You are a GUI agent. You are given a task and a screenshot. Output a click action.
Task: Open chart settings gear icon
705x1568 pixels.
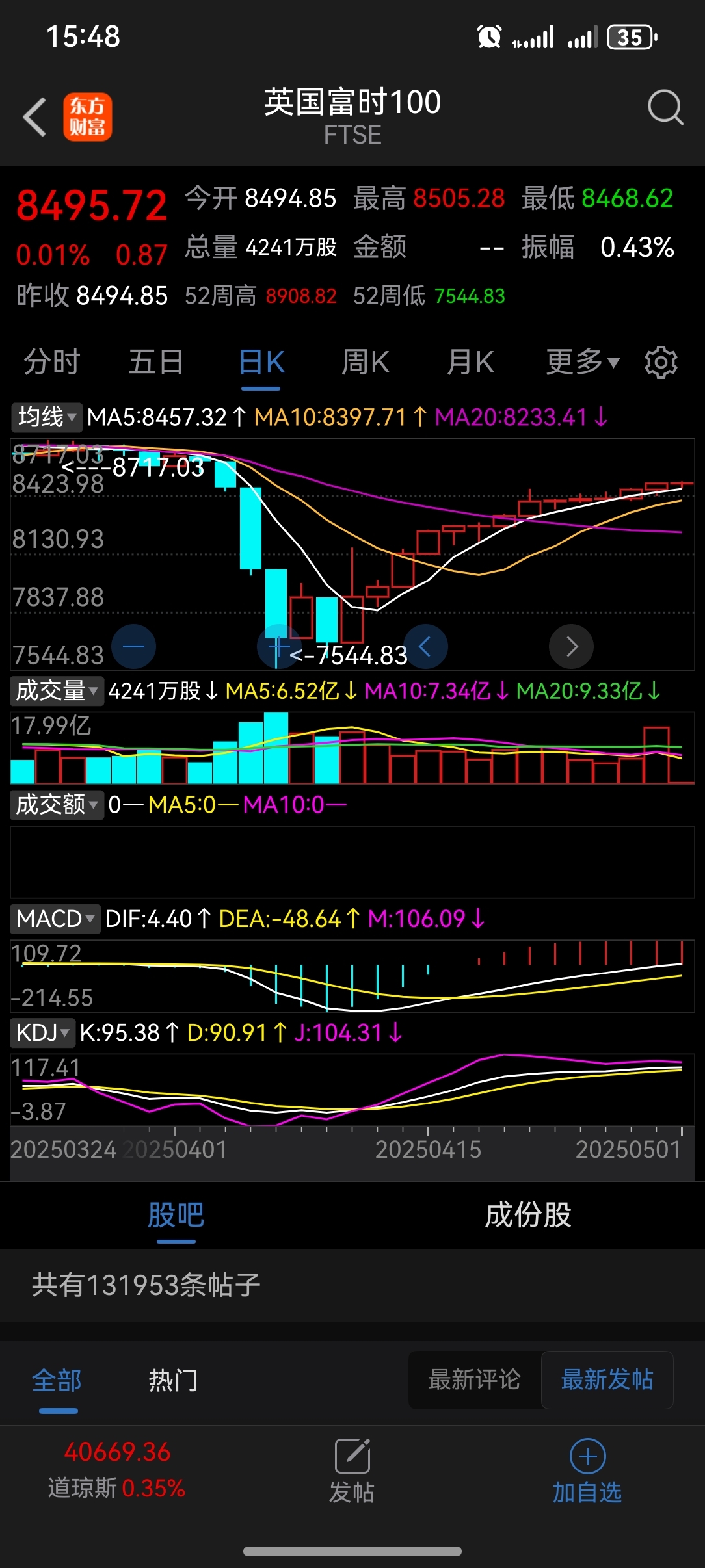click(661, 362)
